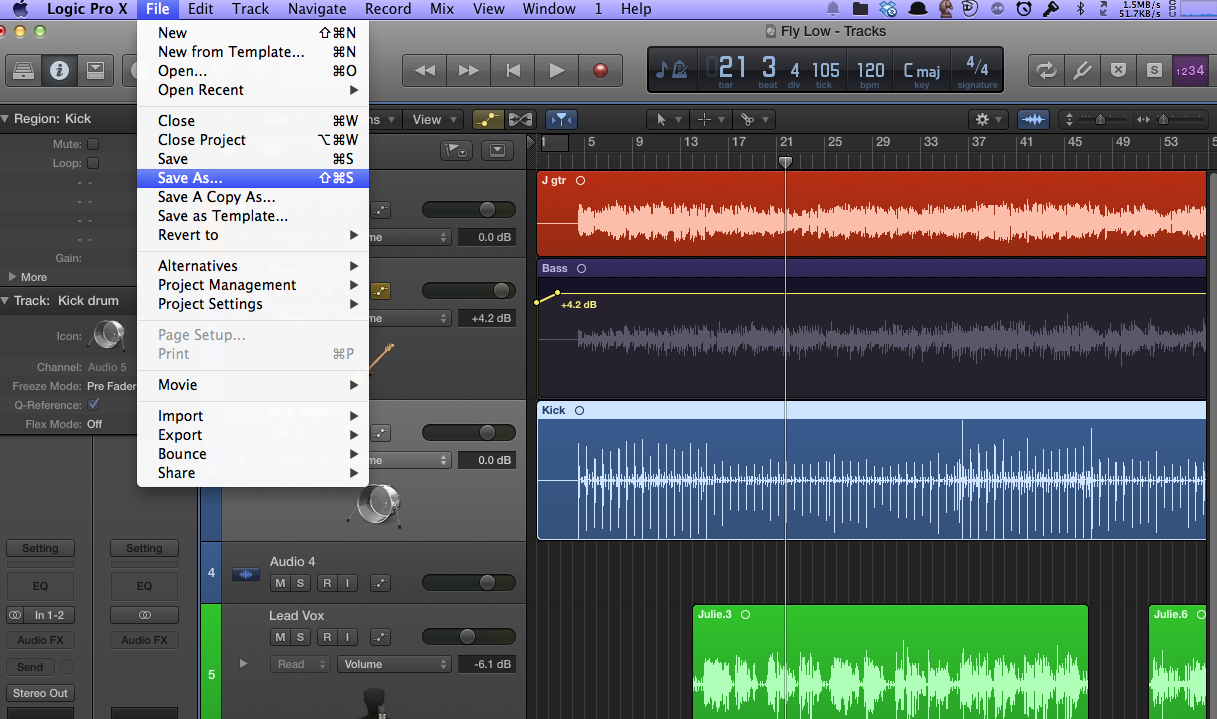Check the region Mute checkbox
The width and height of the screenshot is (1217, 719).
[93, 144]
